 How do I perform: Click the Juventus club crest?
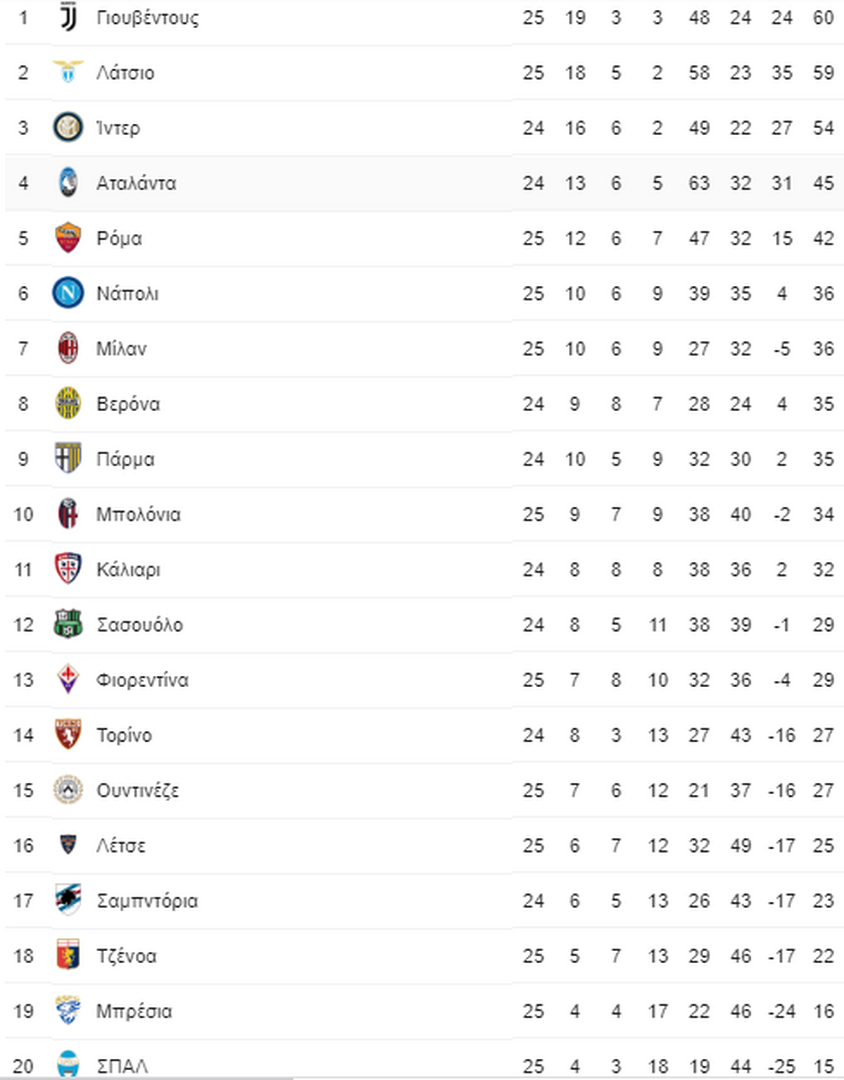click(x=68, y=17)
